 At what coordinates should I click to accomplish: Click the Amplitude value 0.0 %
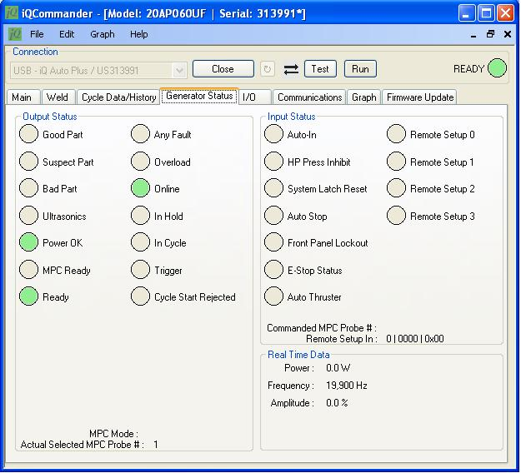click(x=337, y=403)
